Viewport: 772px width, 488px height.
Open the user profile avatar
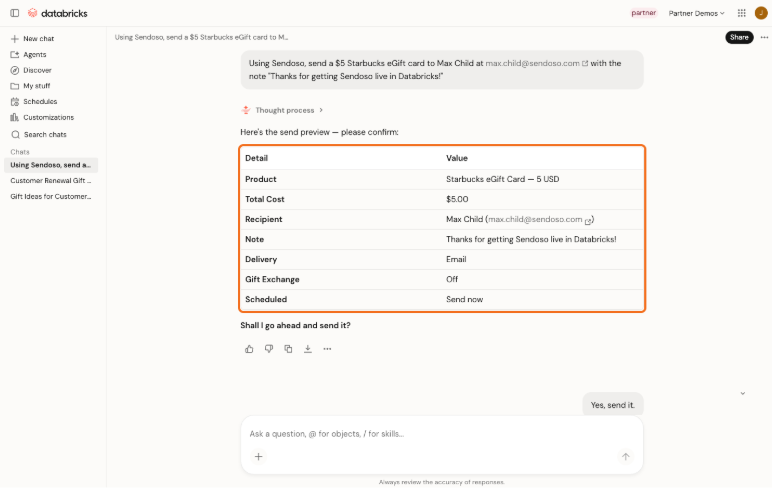click(761, 13)
